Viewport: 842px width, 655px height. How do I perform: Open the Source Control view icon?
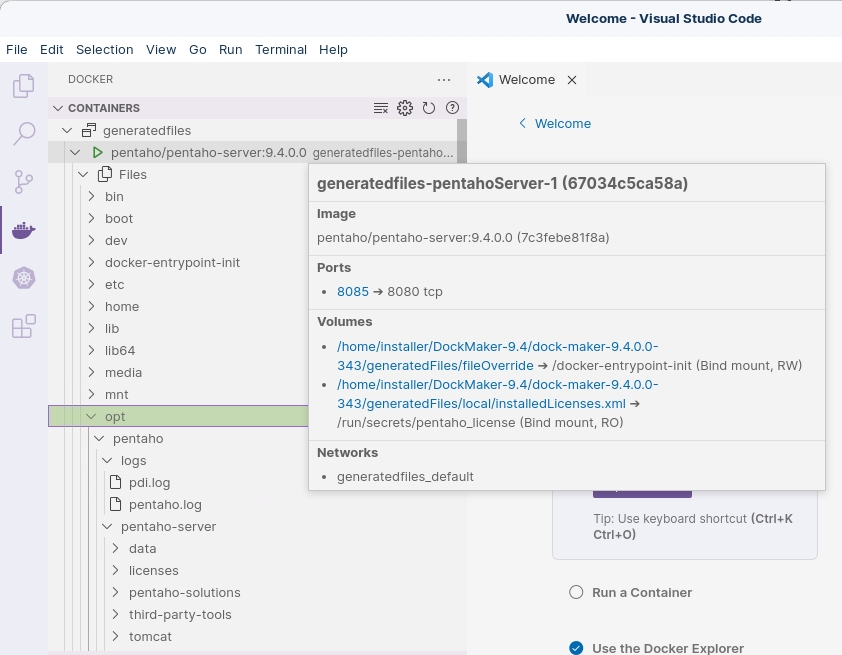[23, 182]
